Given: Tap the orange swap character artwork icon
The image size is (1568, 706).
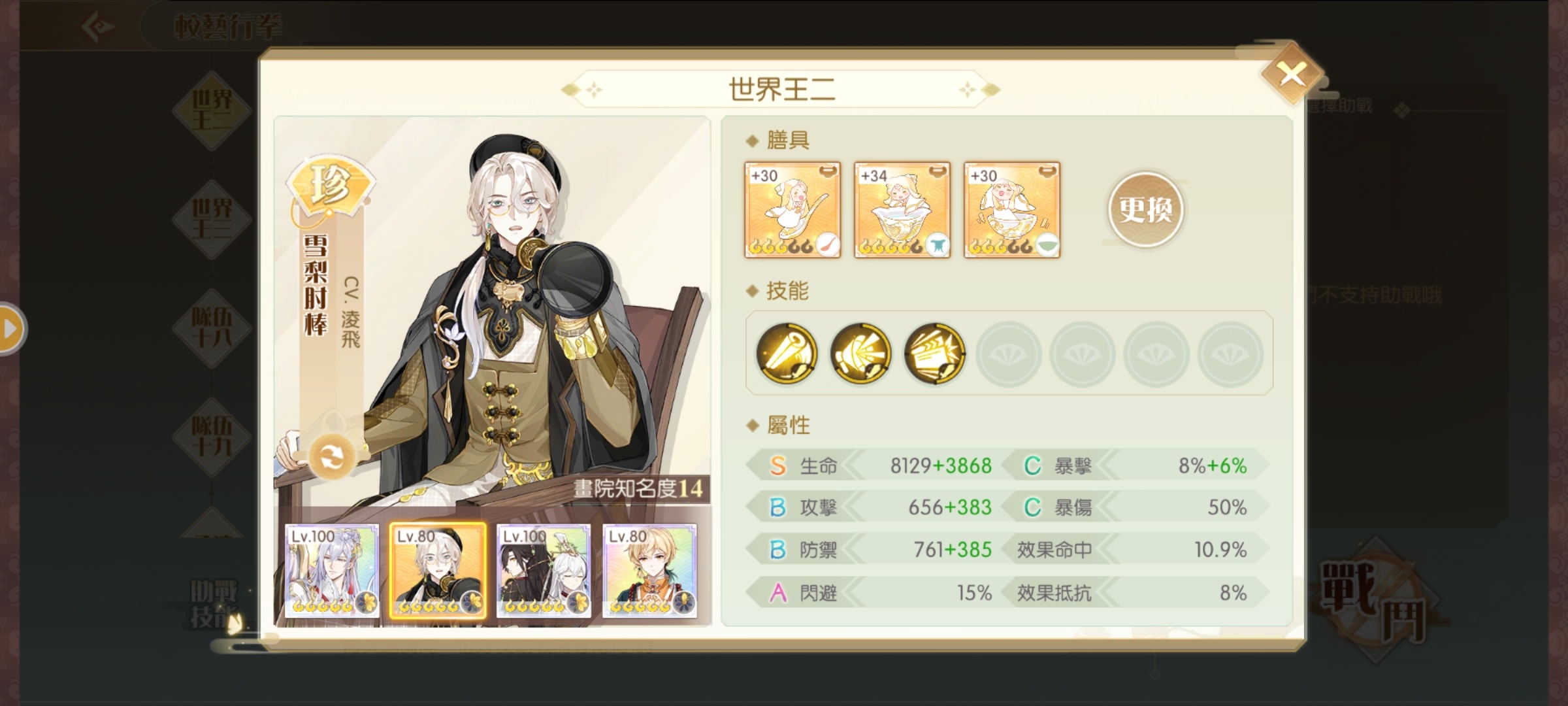Looking at the screenshot, I should [331, 456].
